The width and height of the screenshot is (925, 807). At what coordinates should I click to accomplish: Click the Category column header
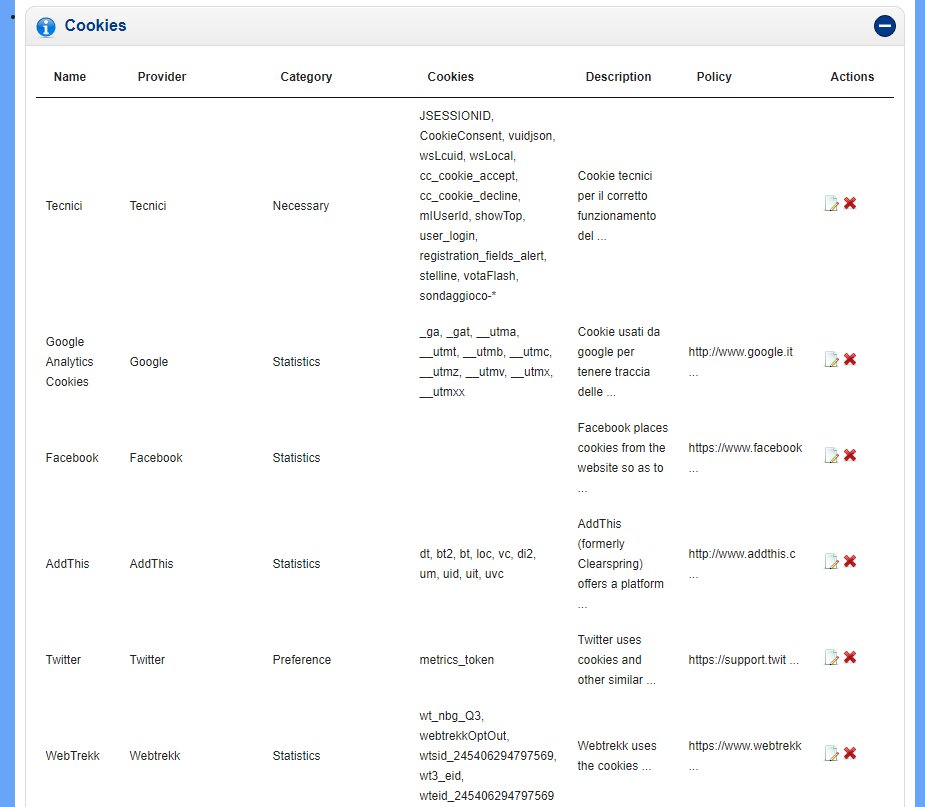click(x=306, y=77)
